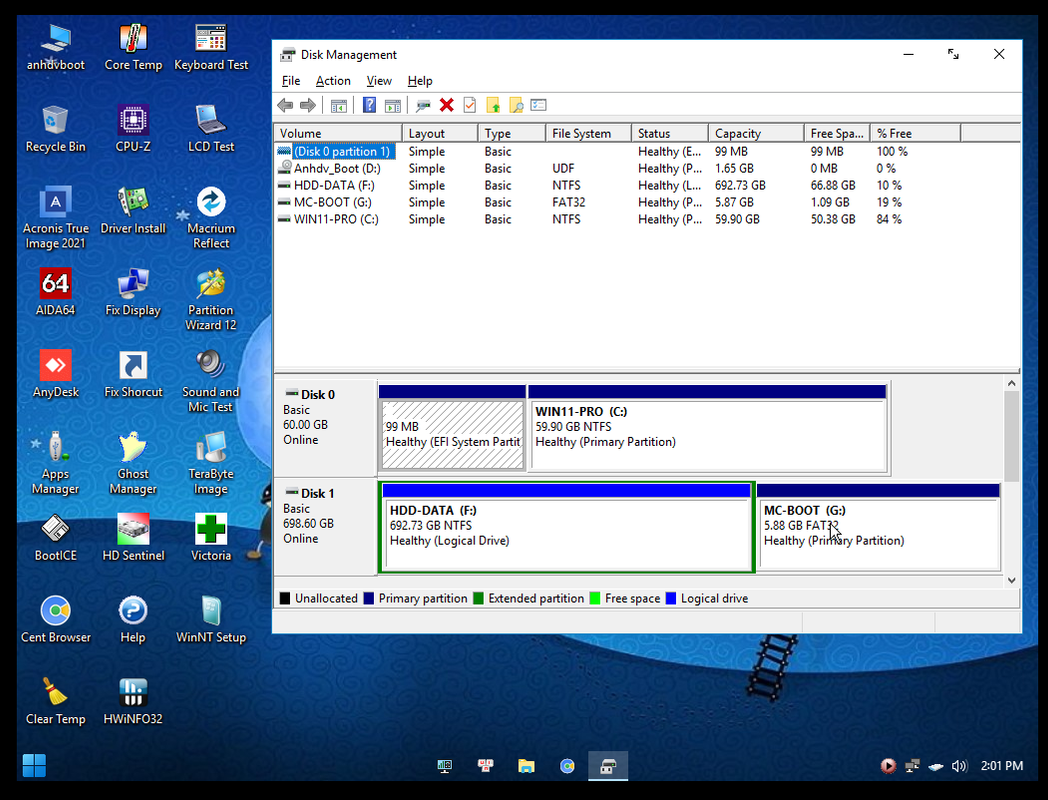Select the HWiNFO32 desktop icon
Image resolution: width=1048 pixels, height=800 pixels.
coord(133,701)
